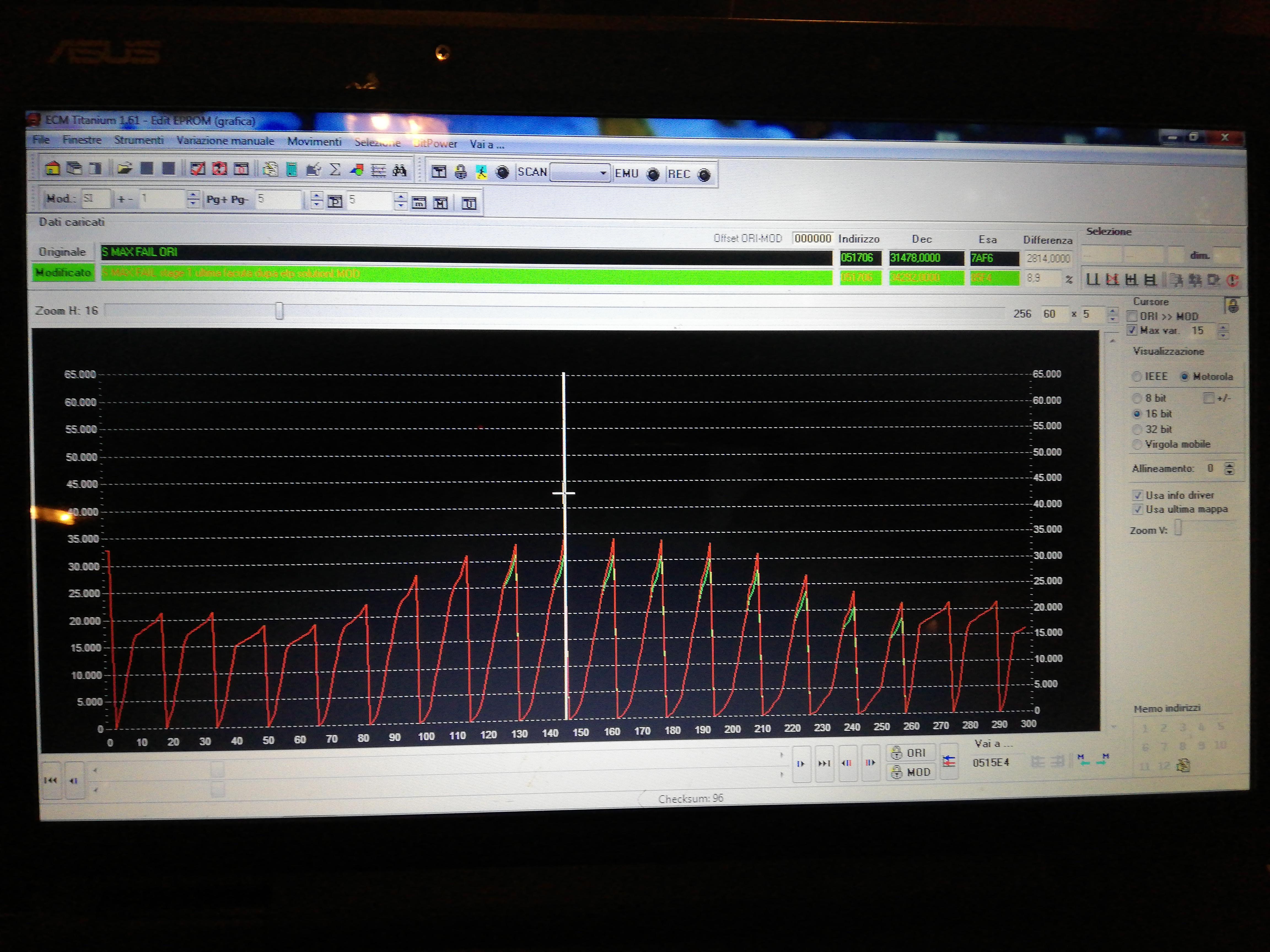This screenshot has height=952, width=1270.
Task: Click the teal calculator device icon
Action: tap(292, 169)
